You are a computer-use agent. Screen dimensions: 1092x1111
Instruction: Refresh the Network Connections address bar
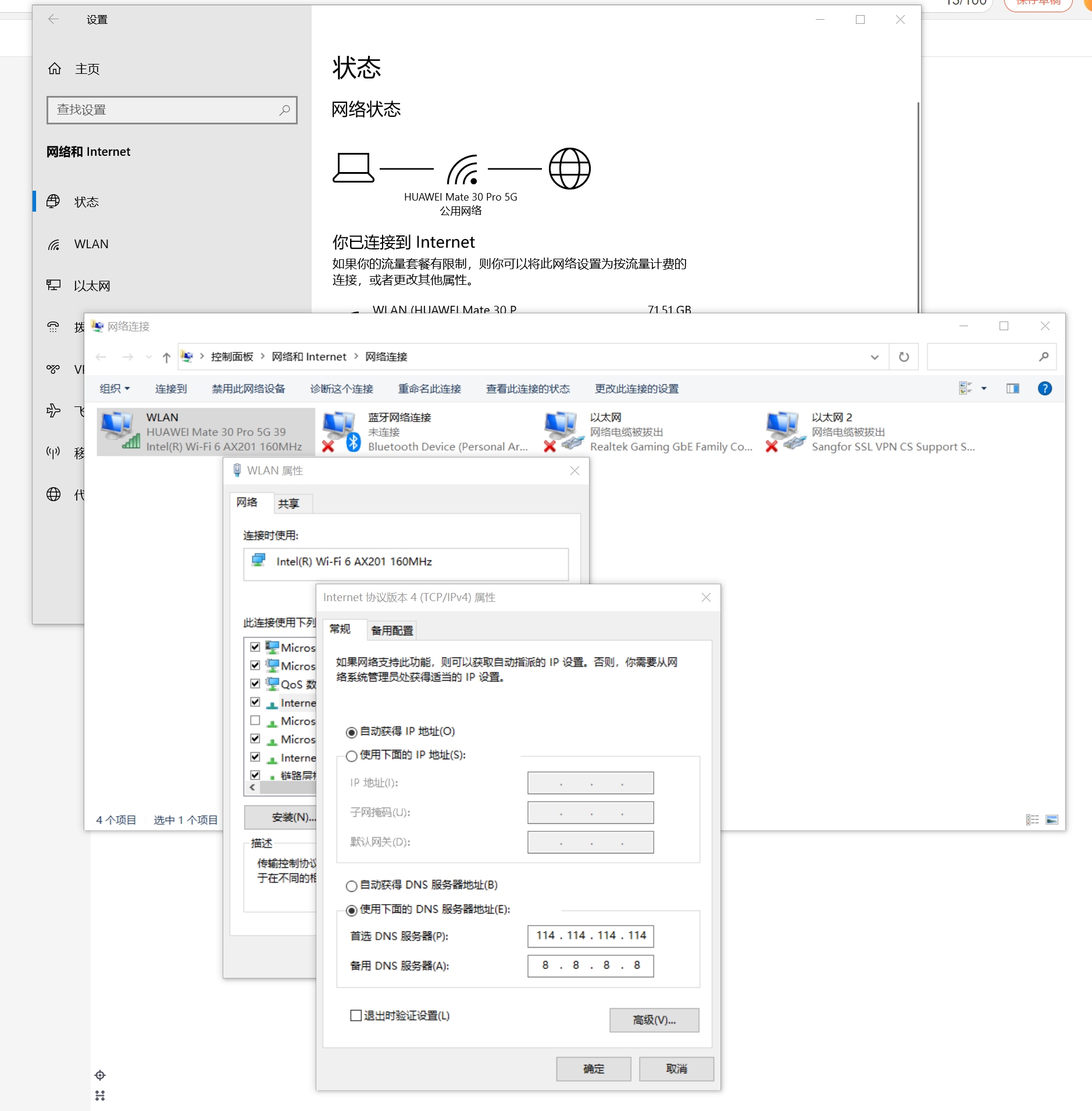904,357
